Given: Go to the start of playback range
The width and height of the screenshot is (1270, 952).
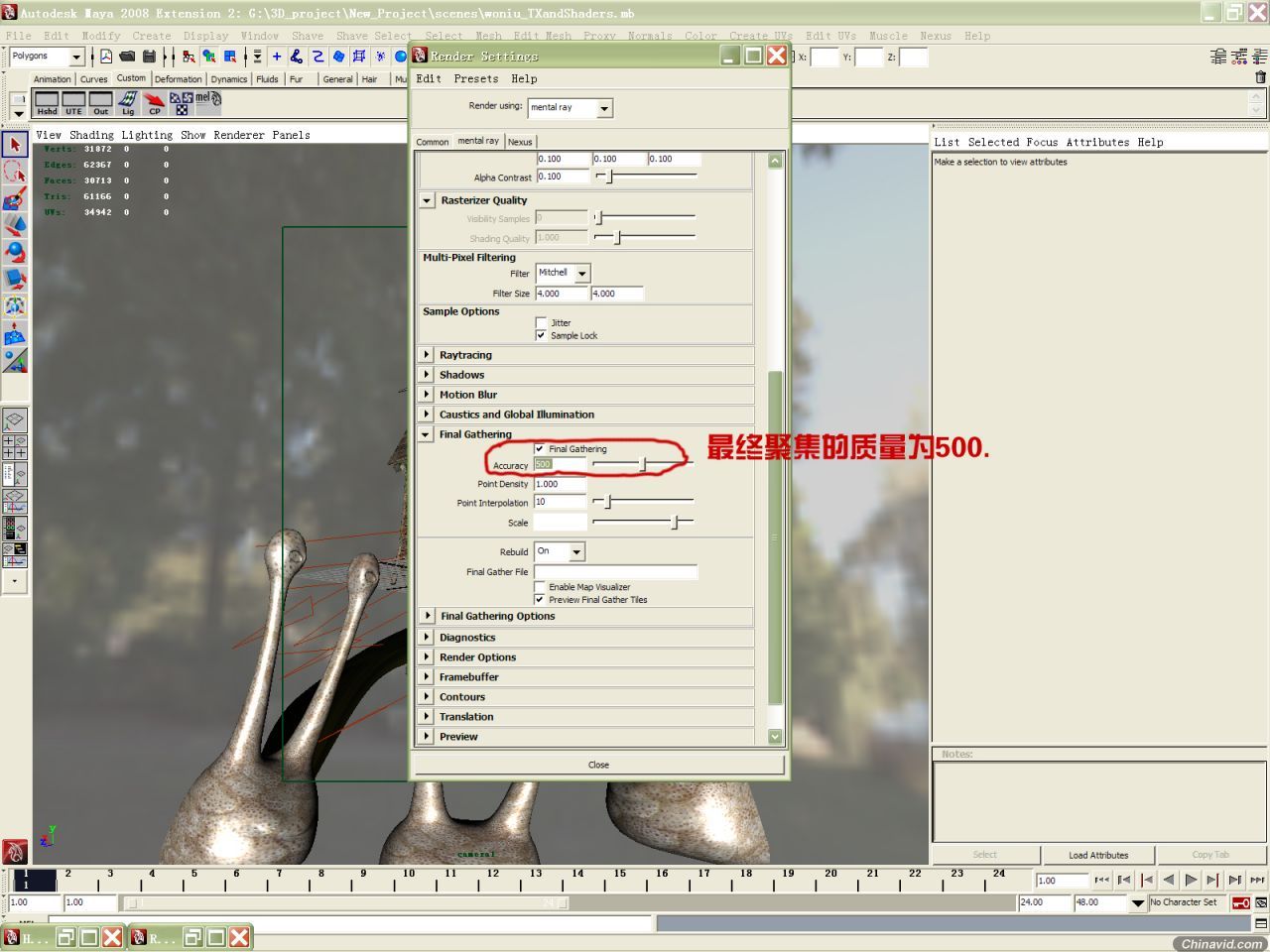Looking at the screenshot, I should [x=1102, y=880].
